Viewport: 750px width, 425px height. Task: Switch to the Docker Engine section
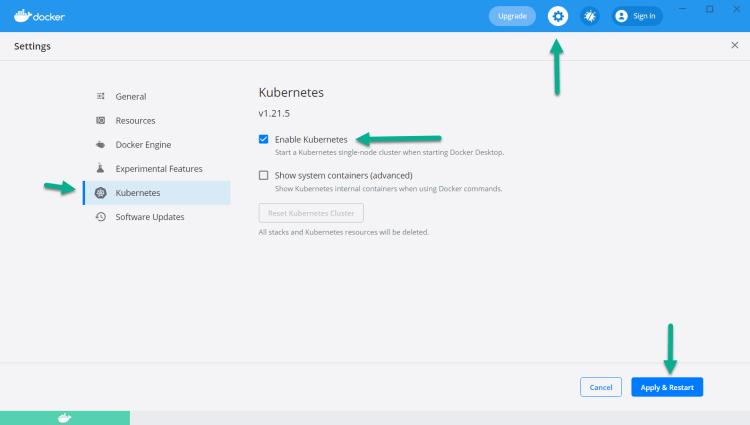pyautogui.click(x=145, y=145)
